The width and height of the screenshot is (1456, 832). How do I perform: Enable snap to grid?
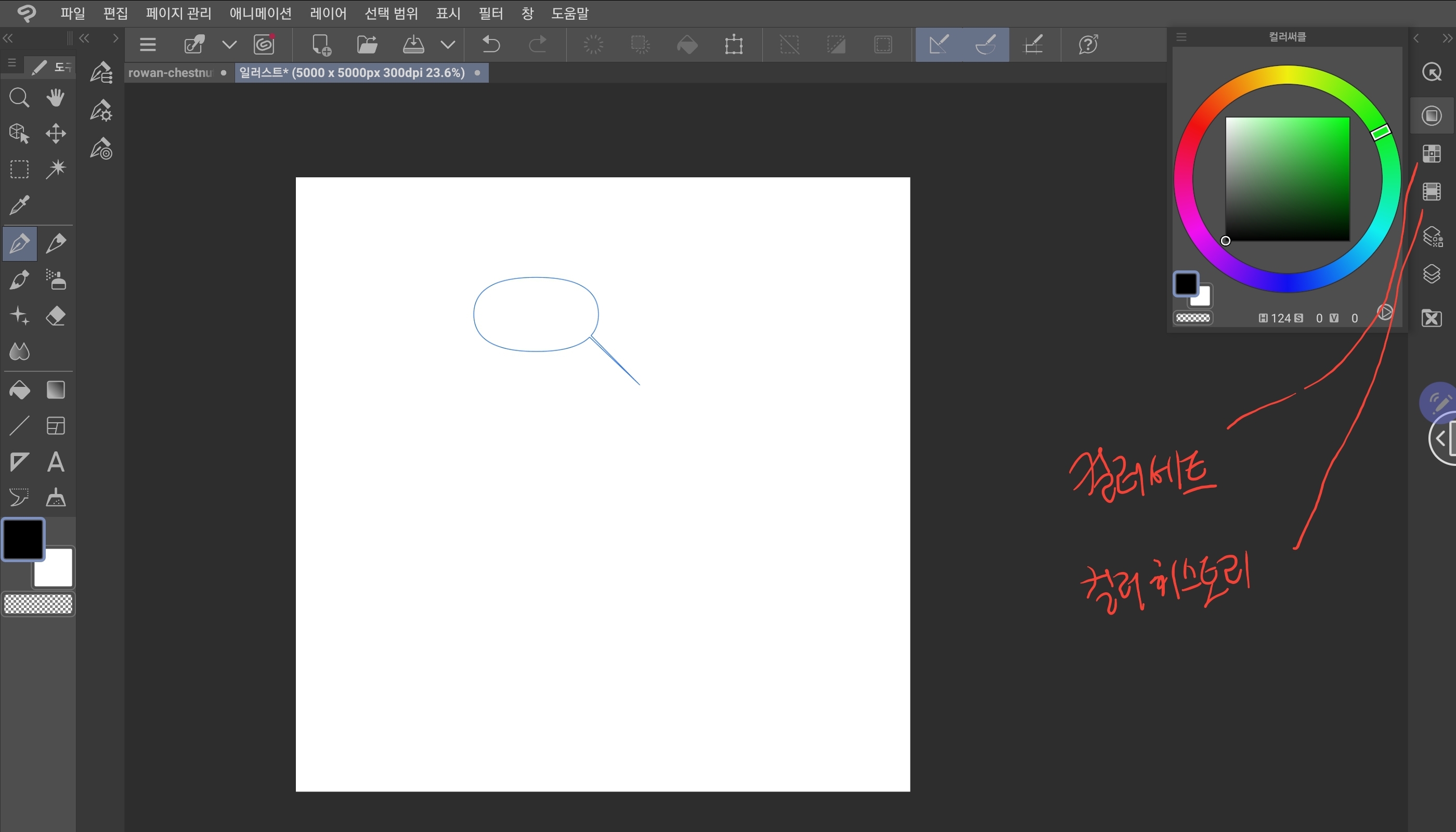pos(1033,44)
